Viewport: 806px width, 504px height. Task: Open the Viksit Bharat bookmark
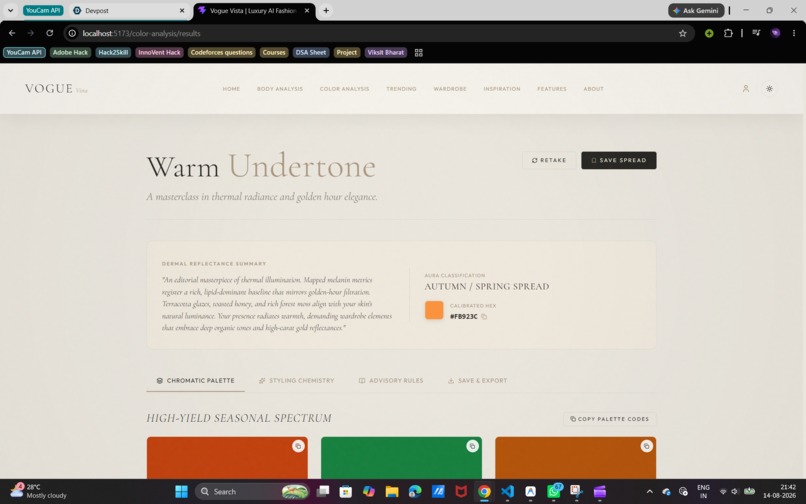pyautogui.click(x=386, y=52)
